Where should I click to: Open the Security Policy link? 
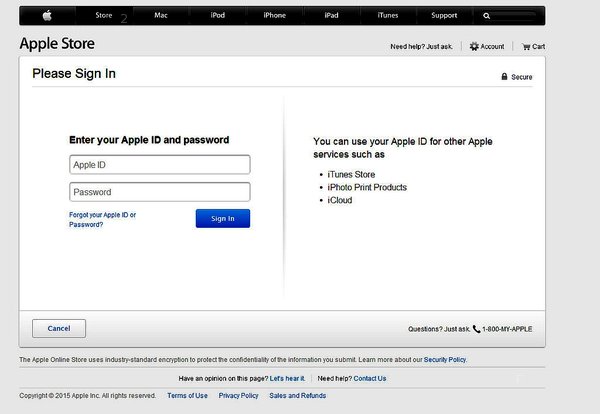point(445,360)
